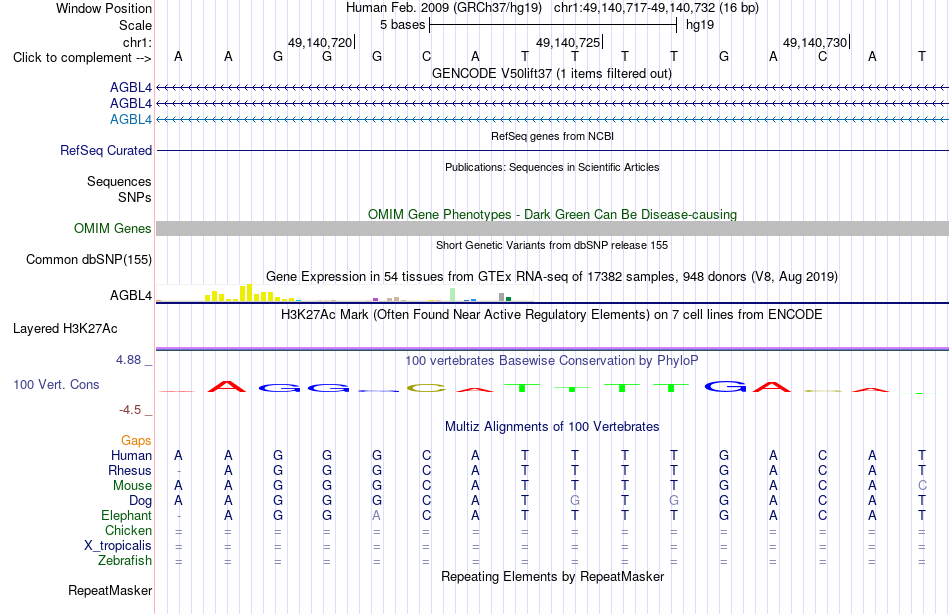Image resolution: width=950 pixels, height=614 pixels.
Task: Click the 'Click to complement -->' label
Action: click(82, 58)
